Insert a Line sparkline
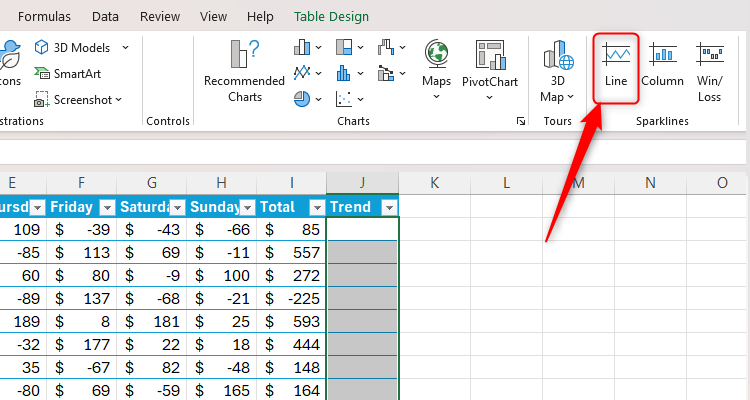Viewport: 750px width, 400px height. click(616, 68)
